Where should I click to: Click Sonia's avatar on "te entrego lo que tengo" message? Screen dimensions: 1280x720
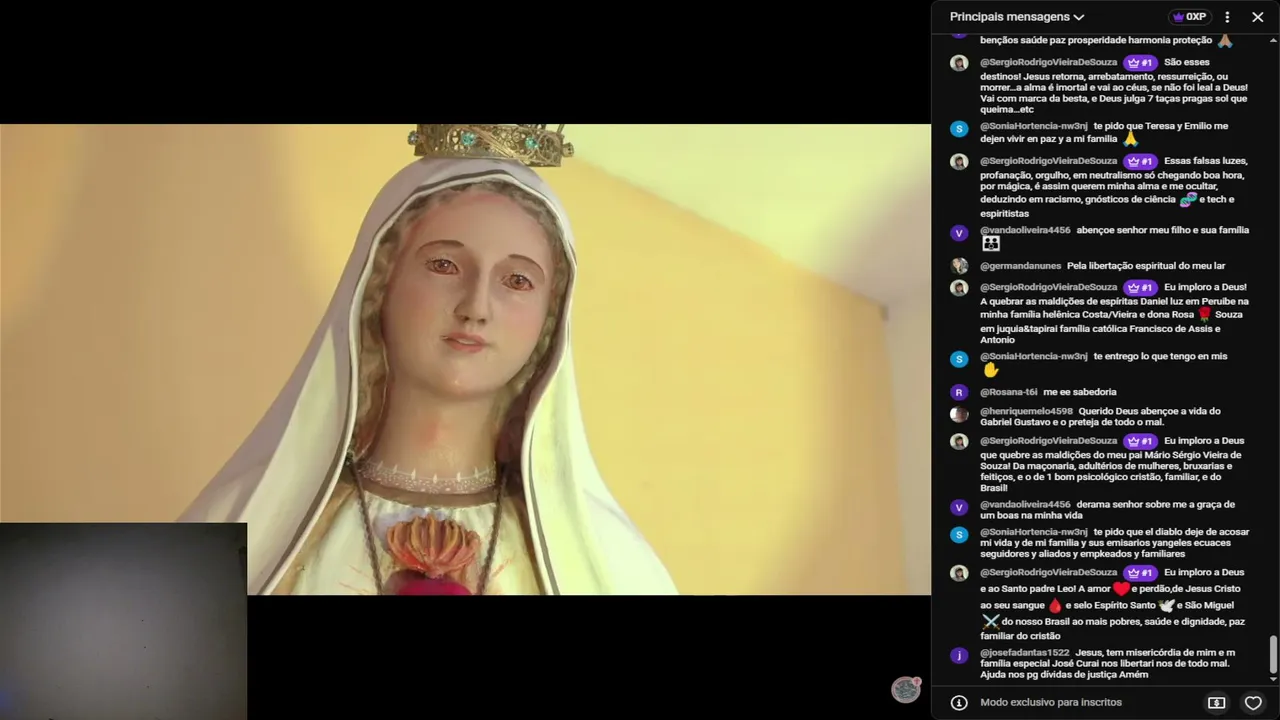point(959,358)
